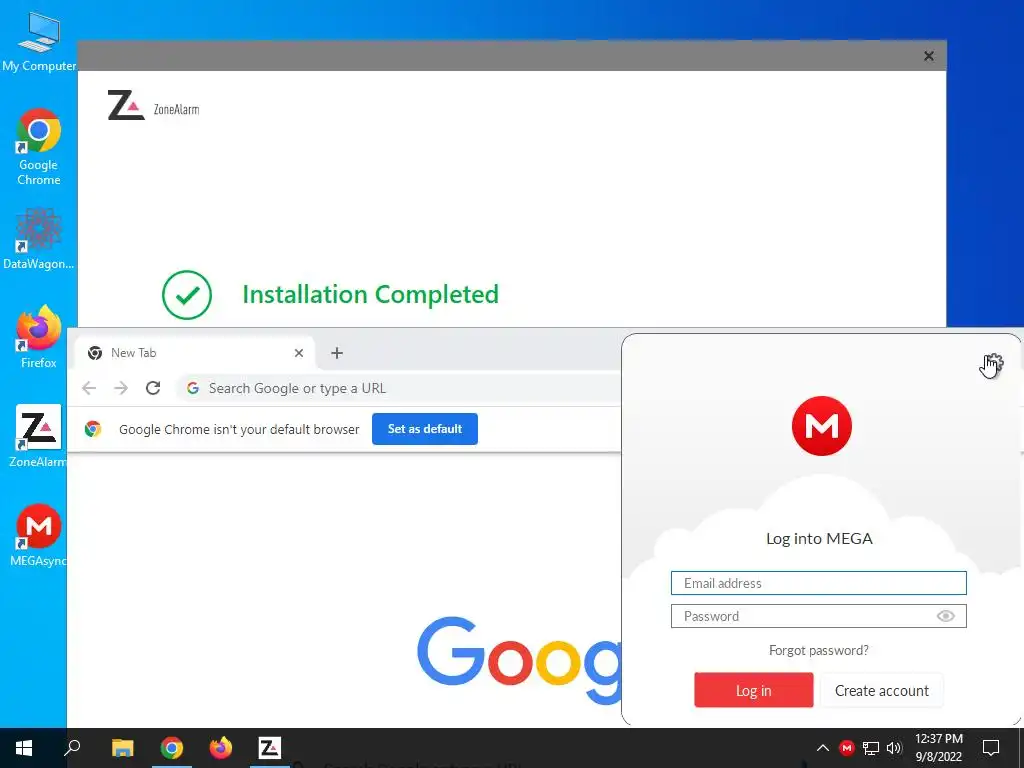This screenshot has width=1024, height=768.
Task: Select the New Tab tab in Chrome
Action: [195, 353]
